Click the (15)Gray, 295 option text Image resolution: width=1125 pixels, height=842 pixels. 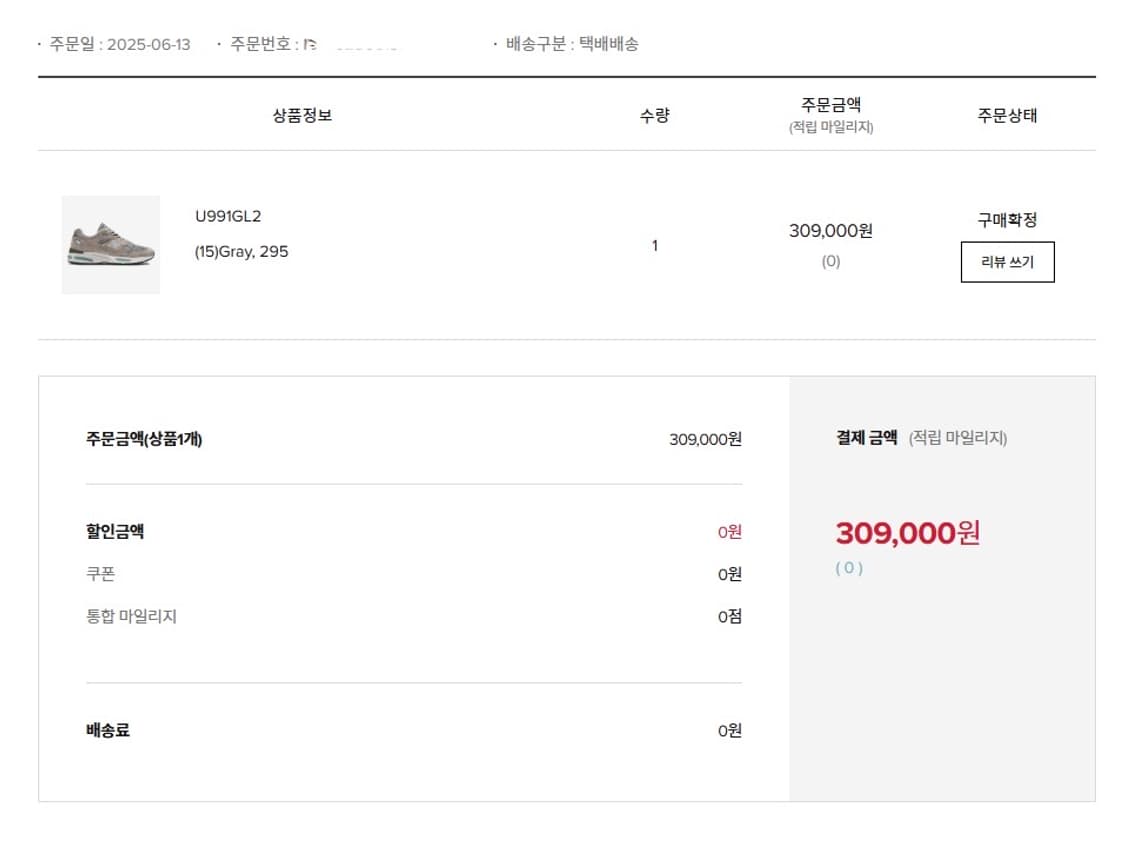(241, 252)
